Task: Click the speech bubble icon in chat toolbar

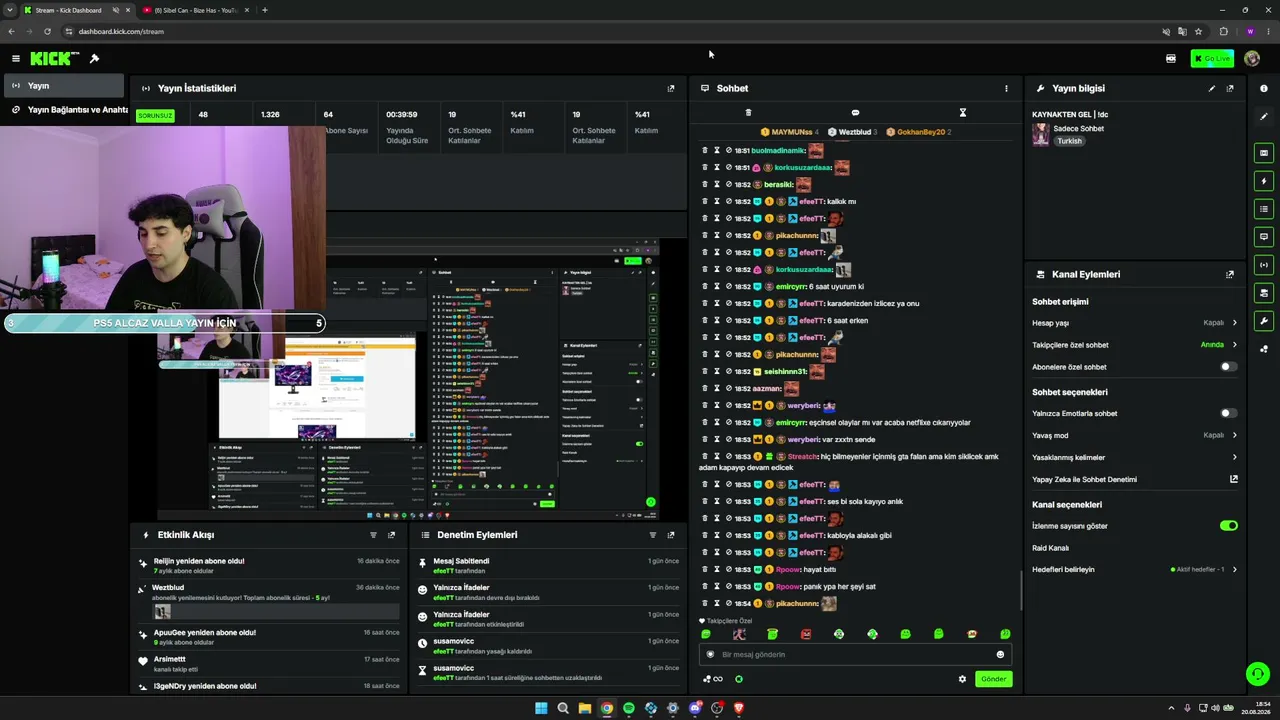Action: coord(855,113)
